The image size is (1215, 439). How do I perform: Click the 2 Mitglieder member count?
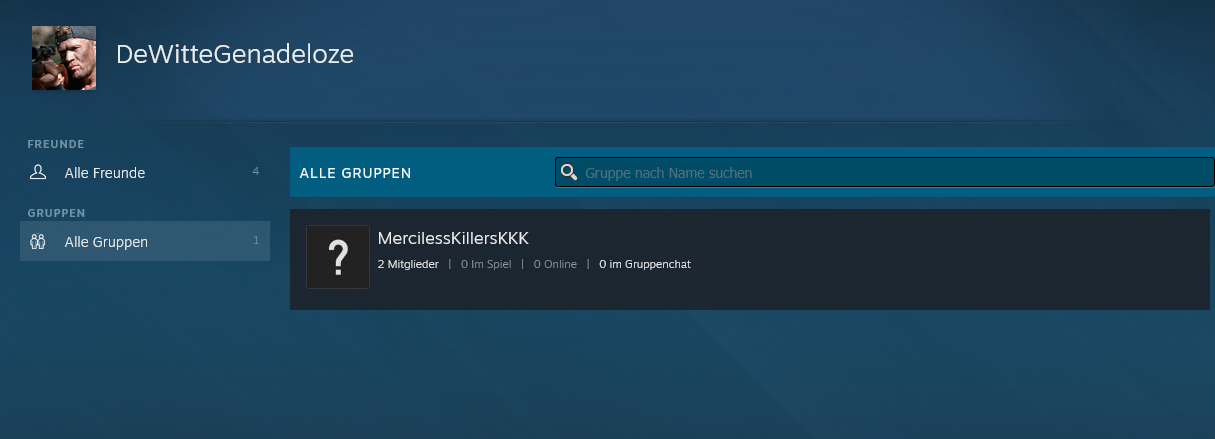(x=408, y=264)
